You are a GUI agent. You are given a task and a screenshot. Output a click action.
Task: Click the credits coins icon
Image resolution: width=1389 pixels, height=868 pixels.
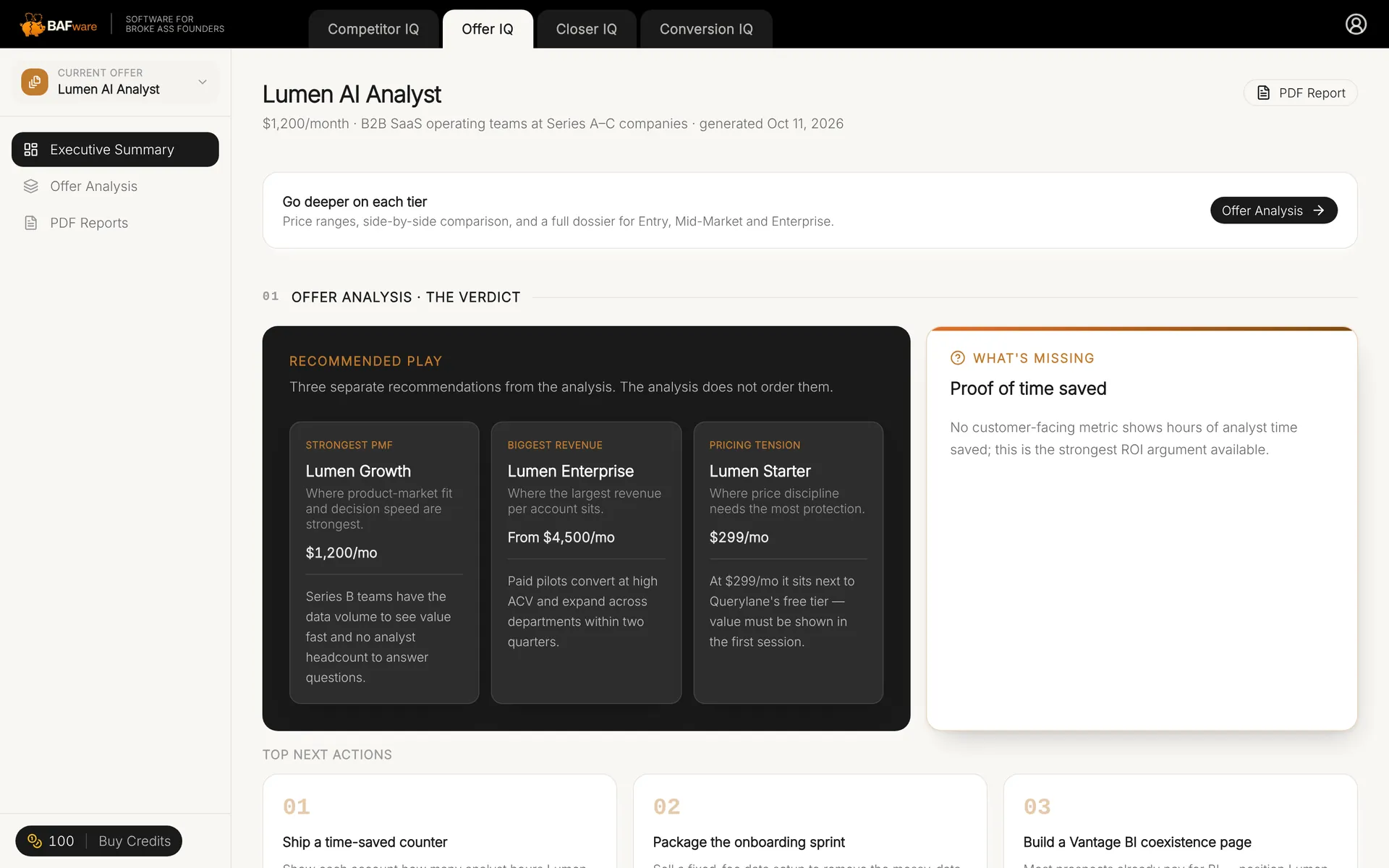tap(35, 841)
